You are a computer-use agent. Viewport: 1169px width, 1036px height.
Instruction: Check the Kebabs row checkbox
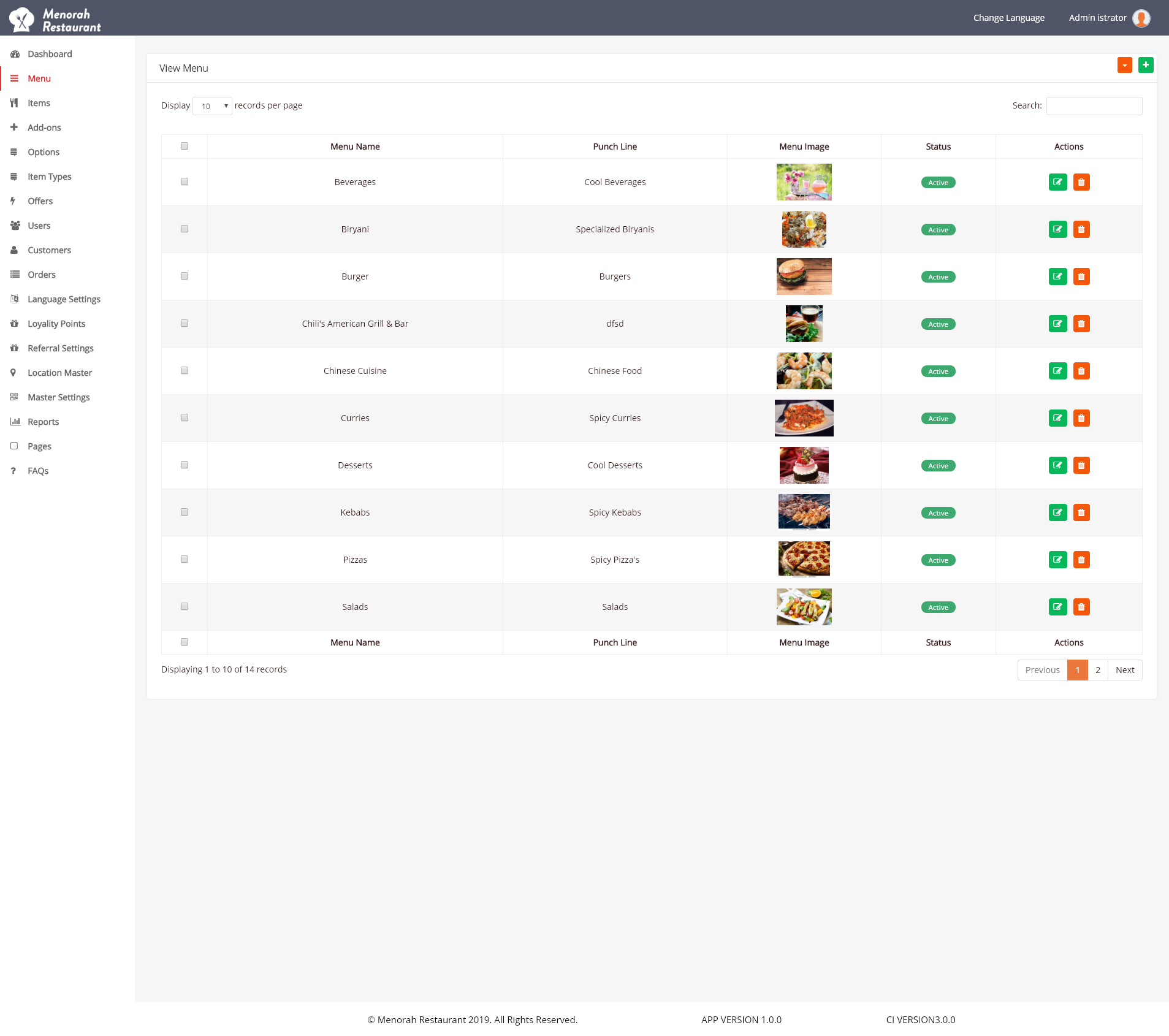click(x=185, y=512)
